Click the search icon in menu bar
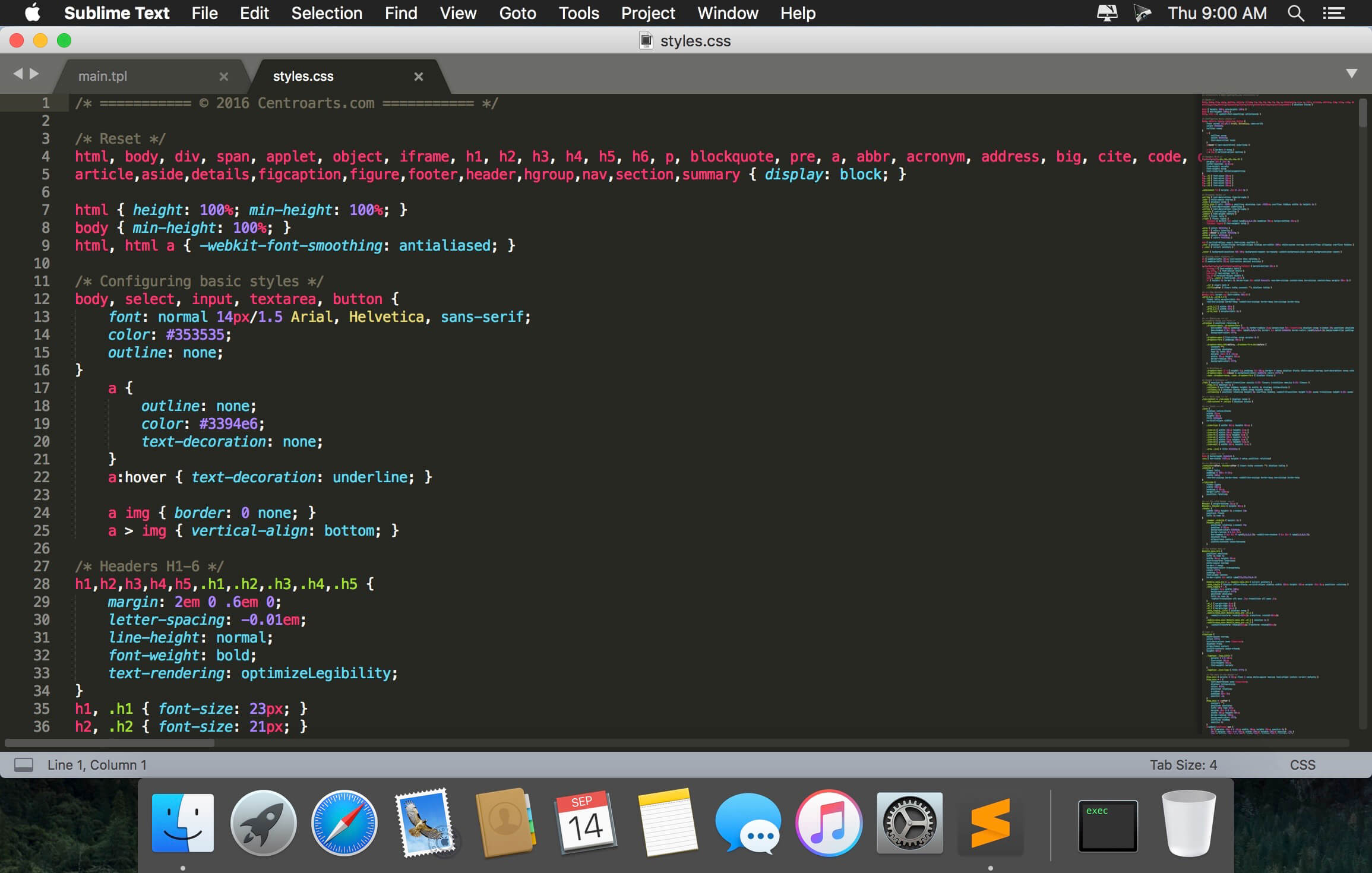Image resolution: width=1372 pixels, height=873 pixels. coord(1296,13)
